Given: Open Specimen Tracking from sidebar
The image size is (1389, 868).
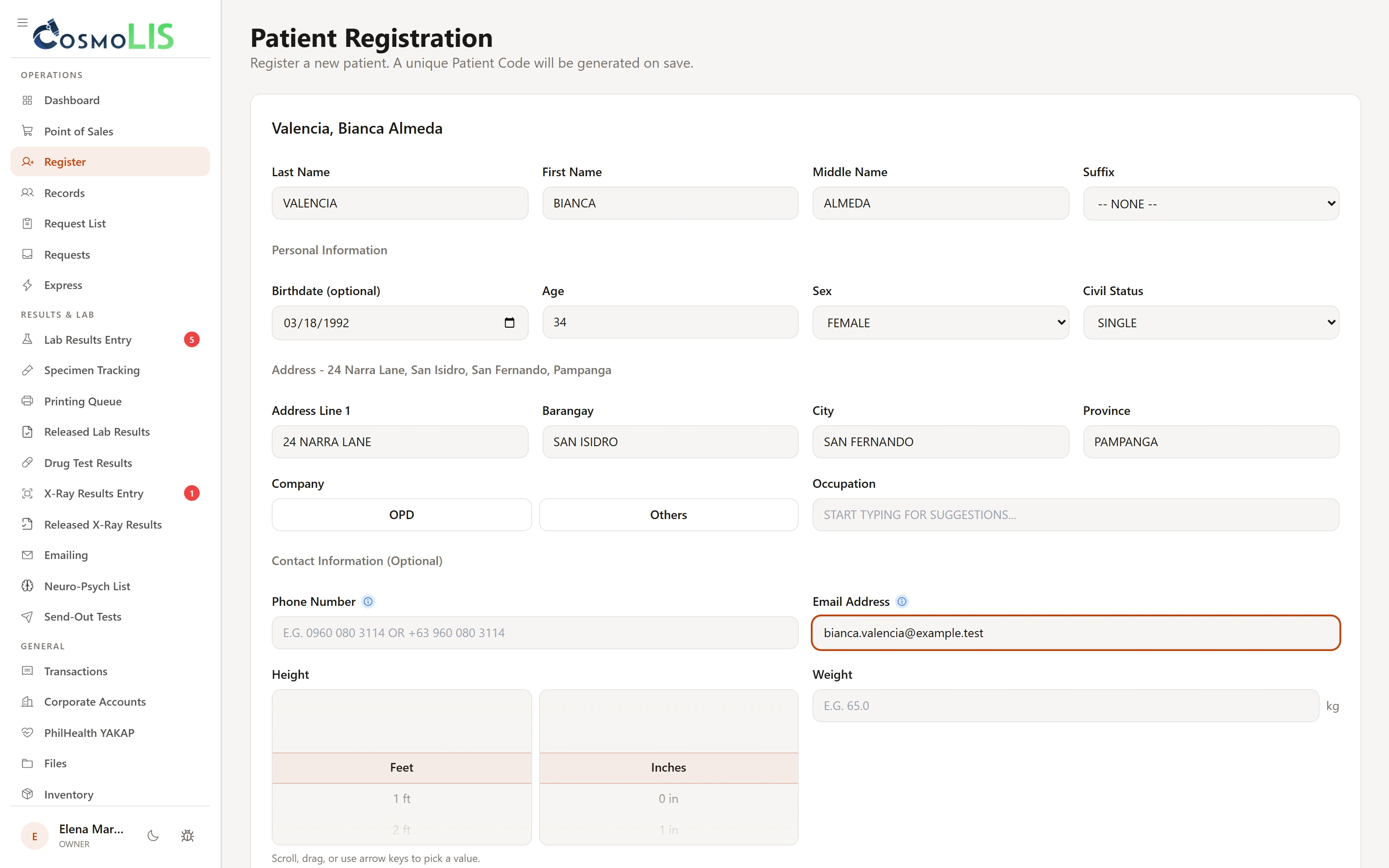Looking at the screenshot, I should coord(110,370).
